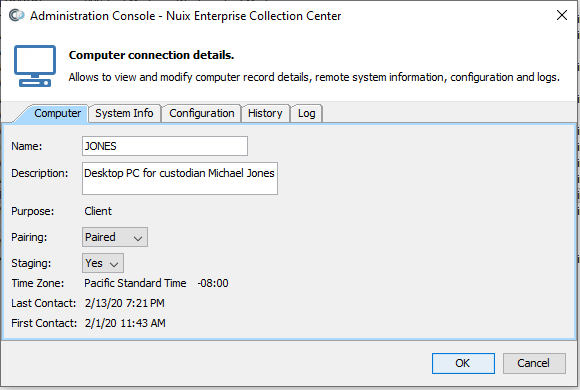This screenshot has width=580, height=390.
Task: Click the 'Name:' label
Action: (27, 146)
